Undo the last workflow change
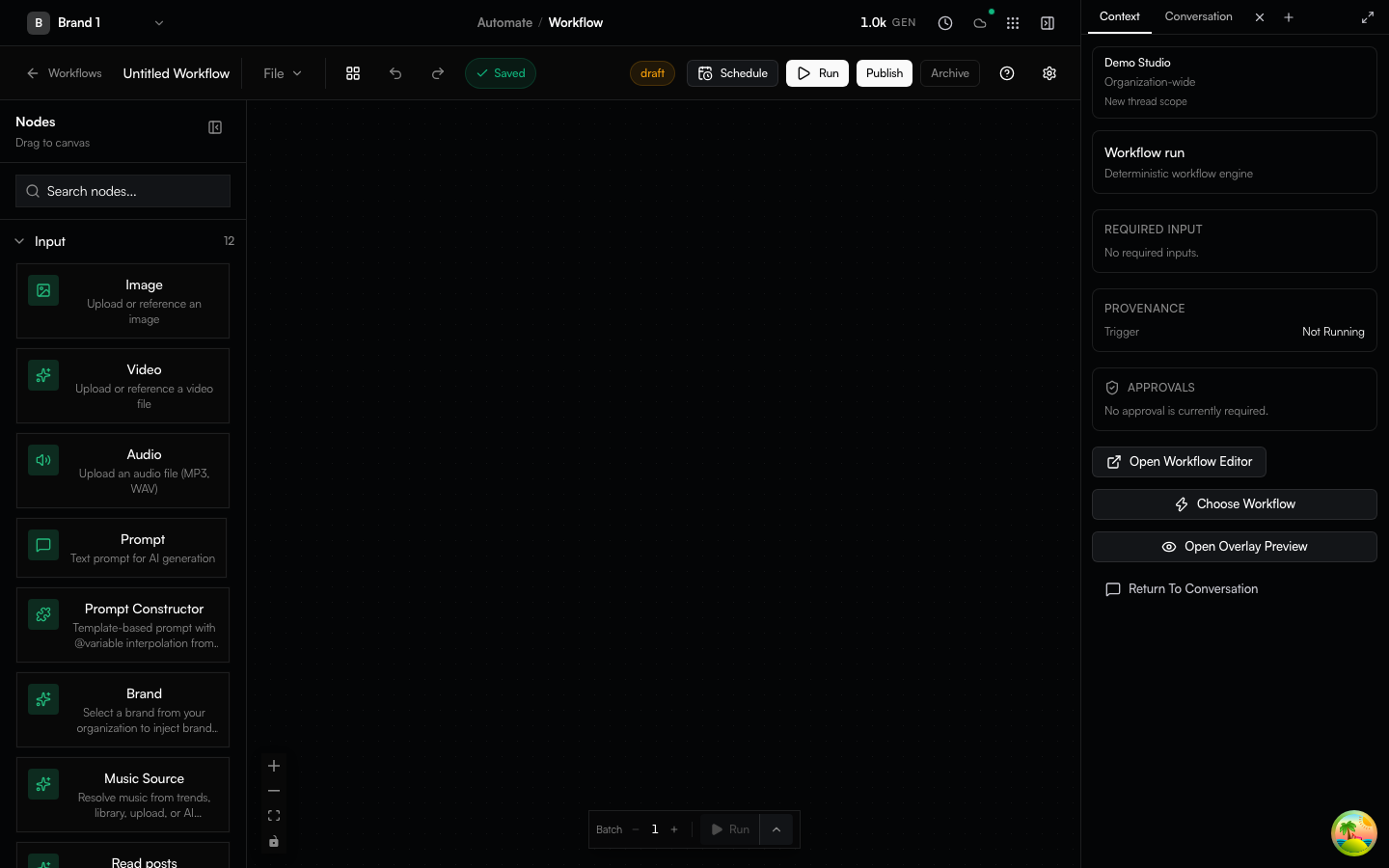1389x868 pixels. point(395,73)
